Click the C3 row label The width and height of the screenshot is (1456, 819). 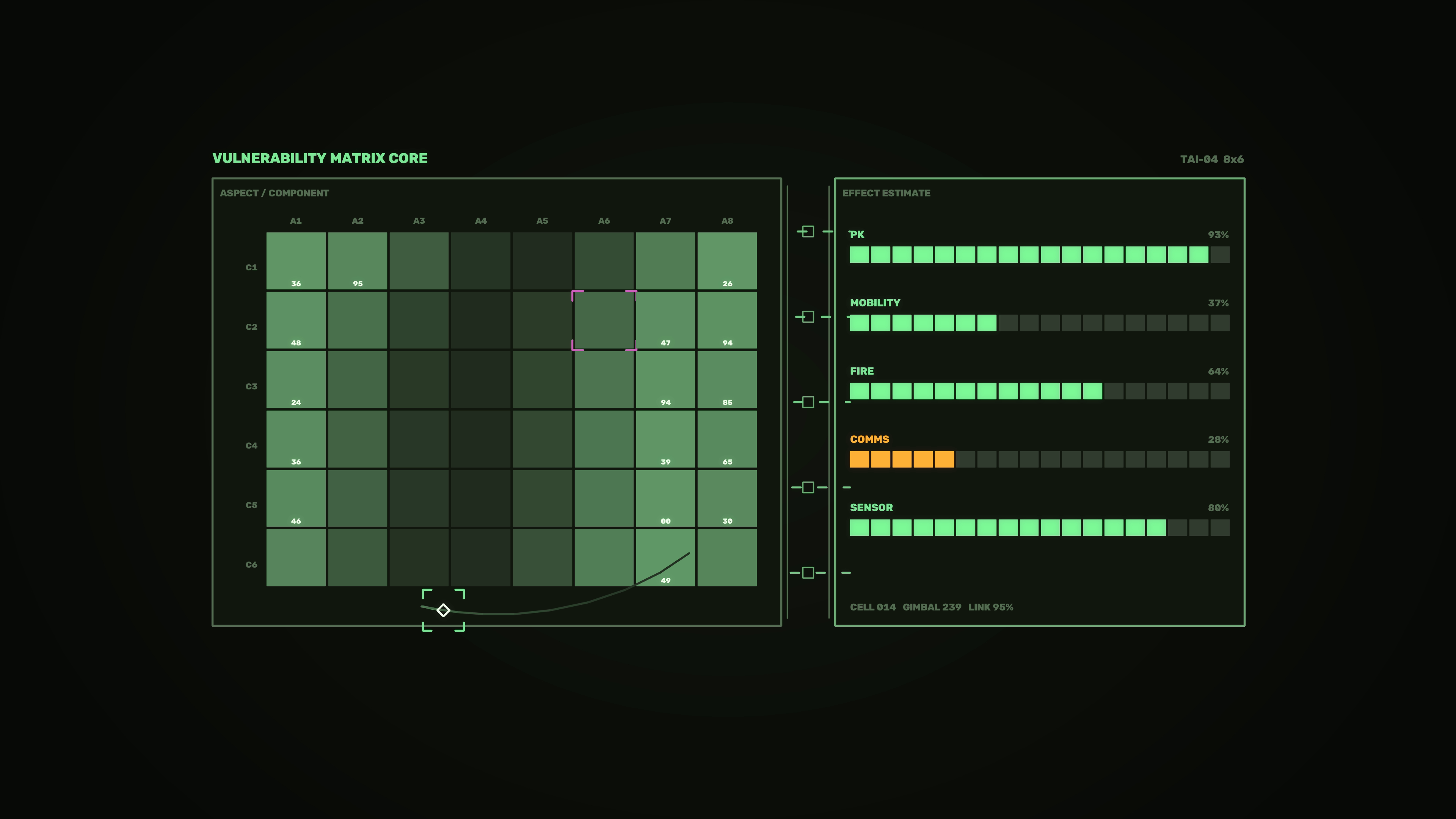click(251, 387)
